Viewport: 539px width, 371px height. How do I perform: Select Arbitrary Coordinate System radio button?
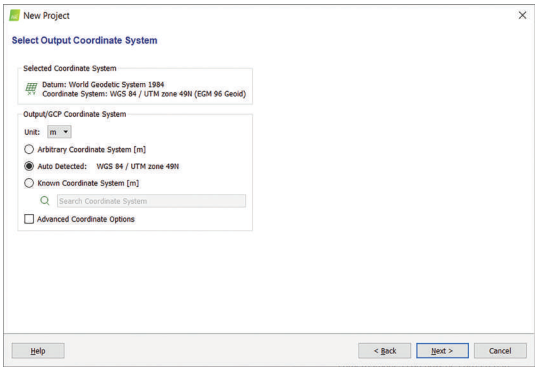[29, 149]
